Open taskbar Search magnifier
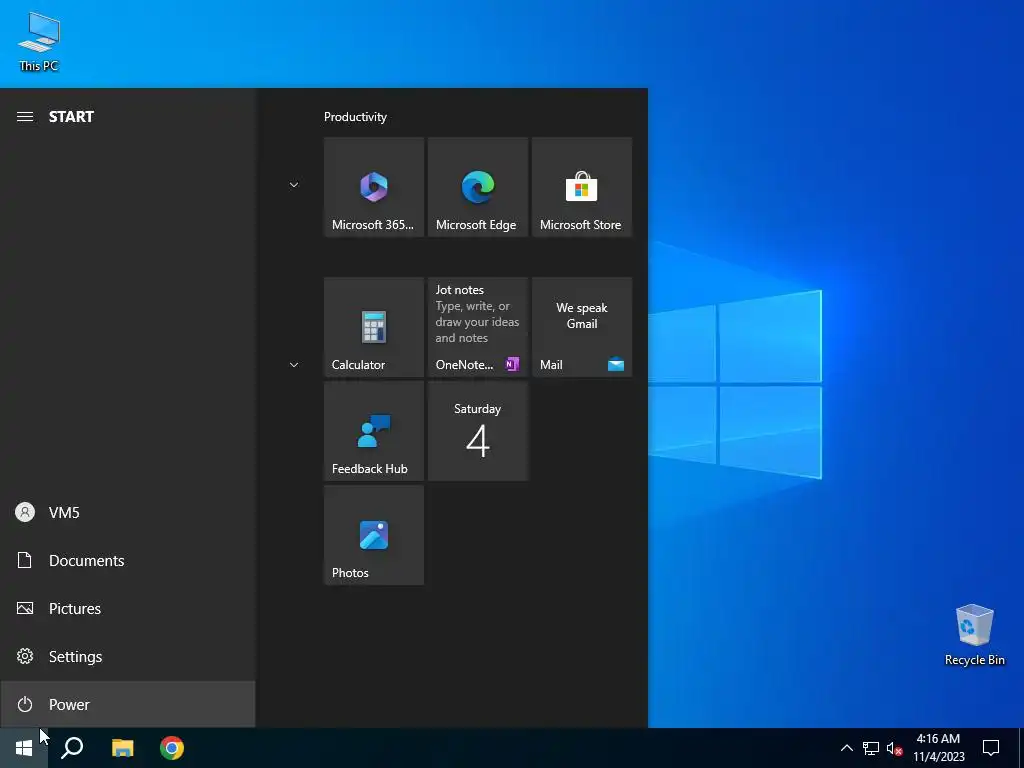 (72, 748)
